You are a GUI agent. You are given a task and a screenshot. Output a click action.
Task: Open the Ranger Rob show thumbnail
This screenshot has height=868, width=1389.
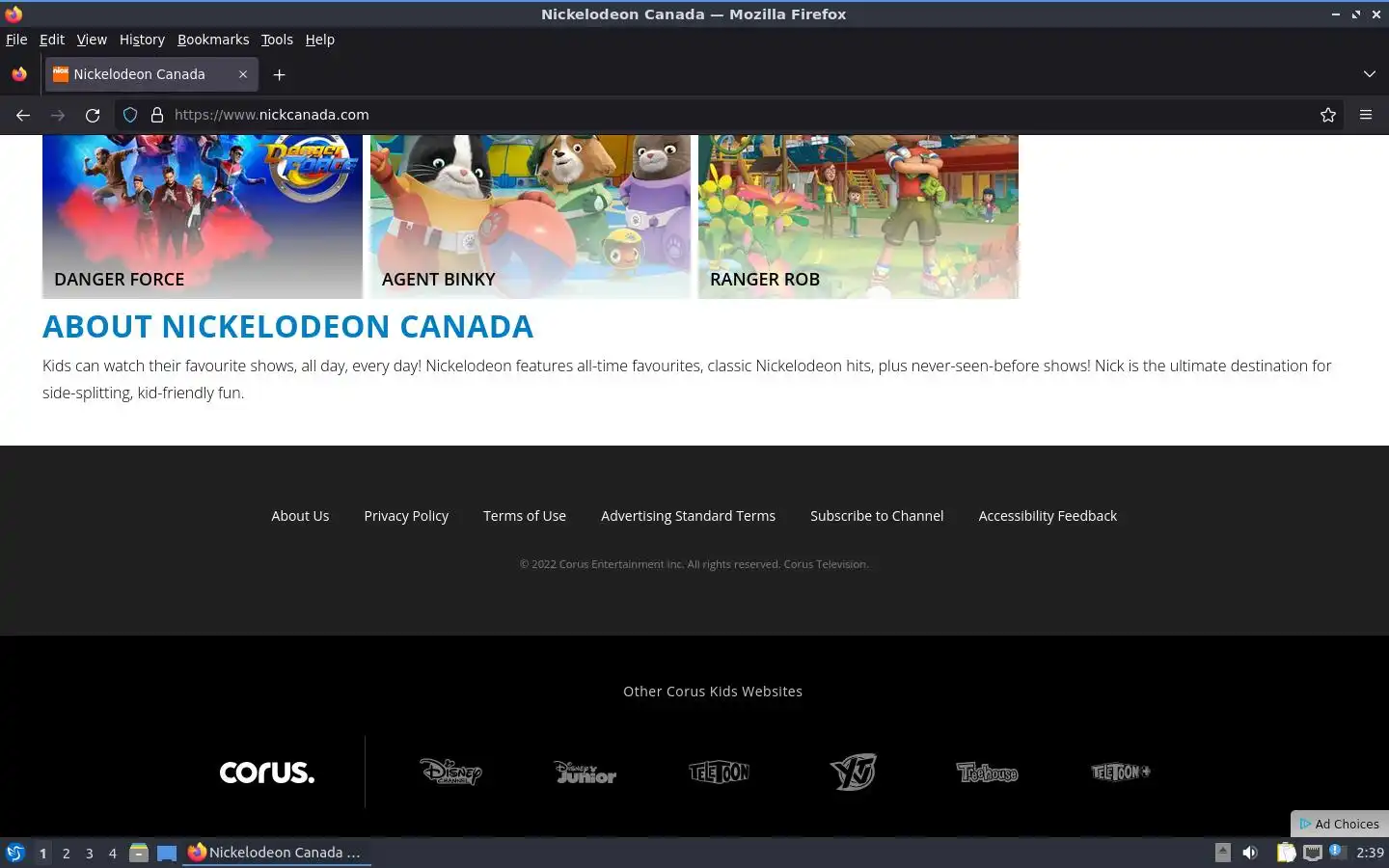pos(858,217)
